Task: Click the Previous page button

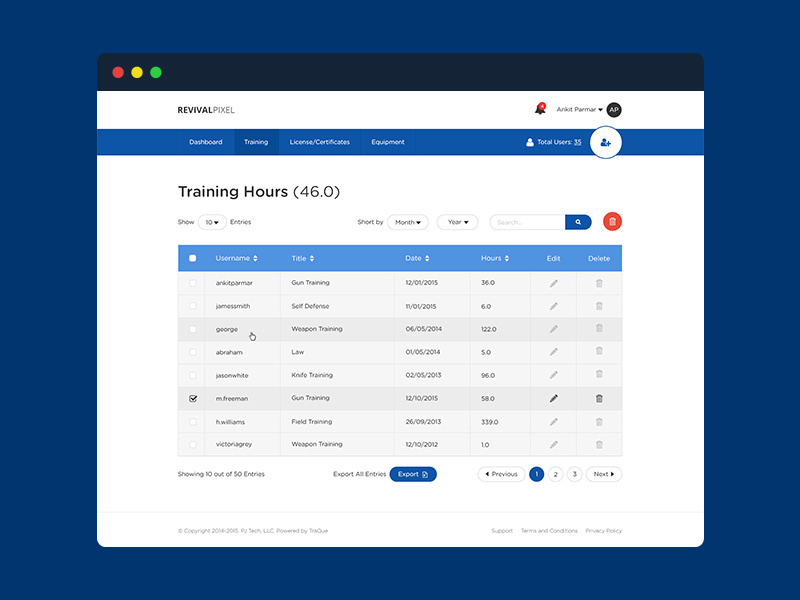Action: pos(501,474)
